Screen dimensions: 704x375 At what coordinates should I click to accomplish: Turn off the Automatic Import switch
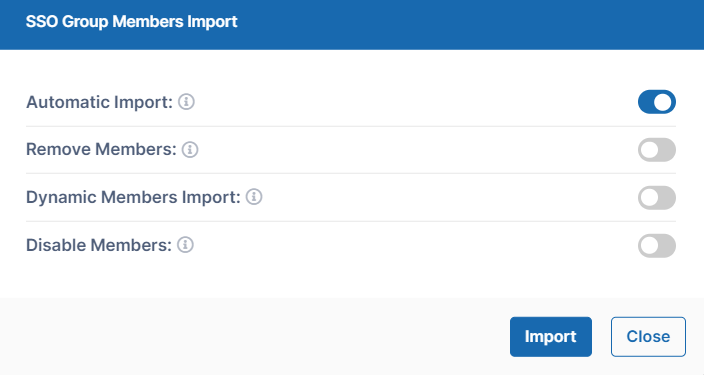(657, 102)
